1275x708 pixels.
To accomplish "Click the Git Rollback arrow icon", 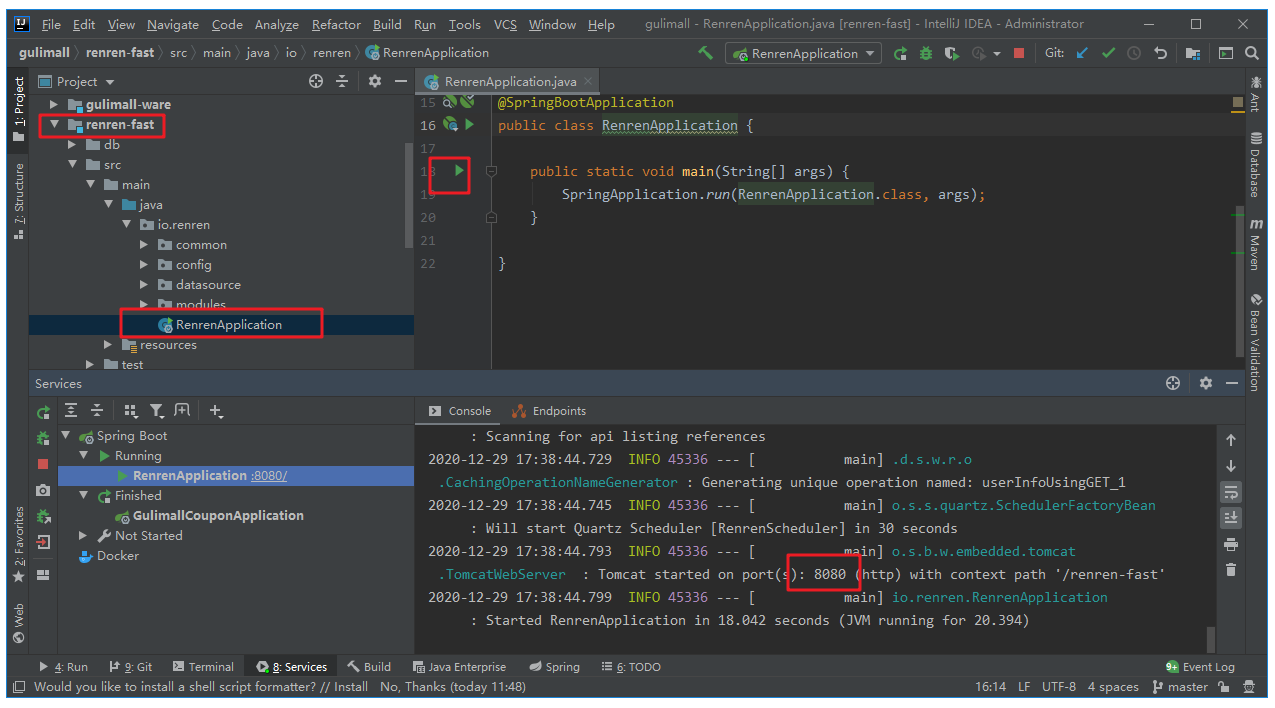I will point(1160,53).
